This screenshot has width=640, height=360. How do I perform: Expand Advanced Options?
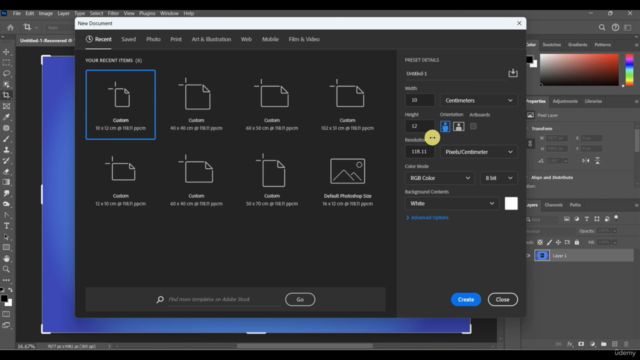[x=427, y=218]
